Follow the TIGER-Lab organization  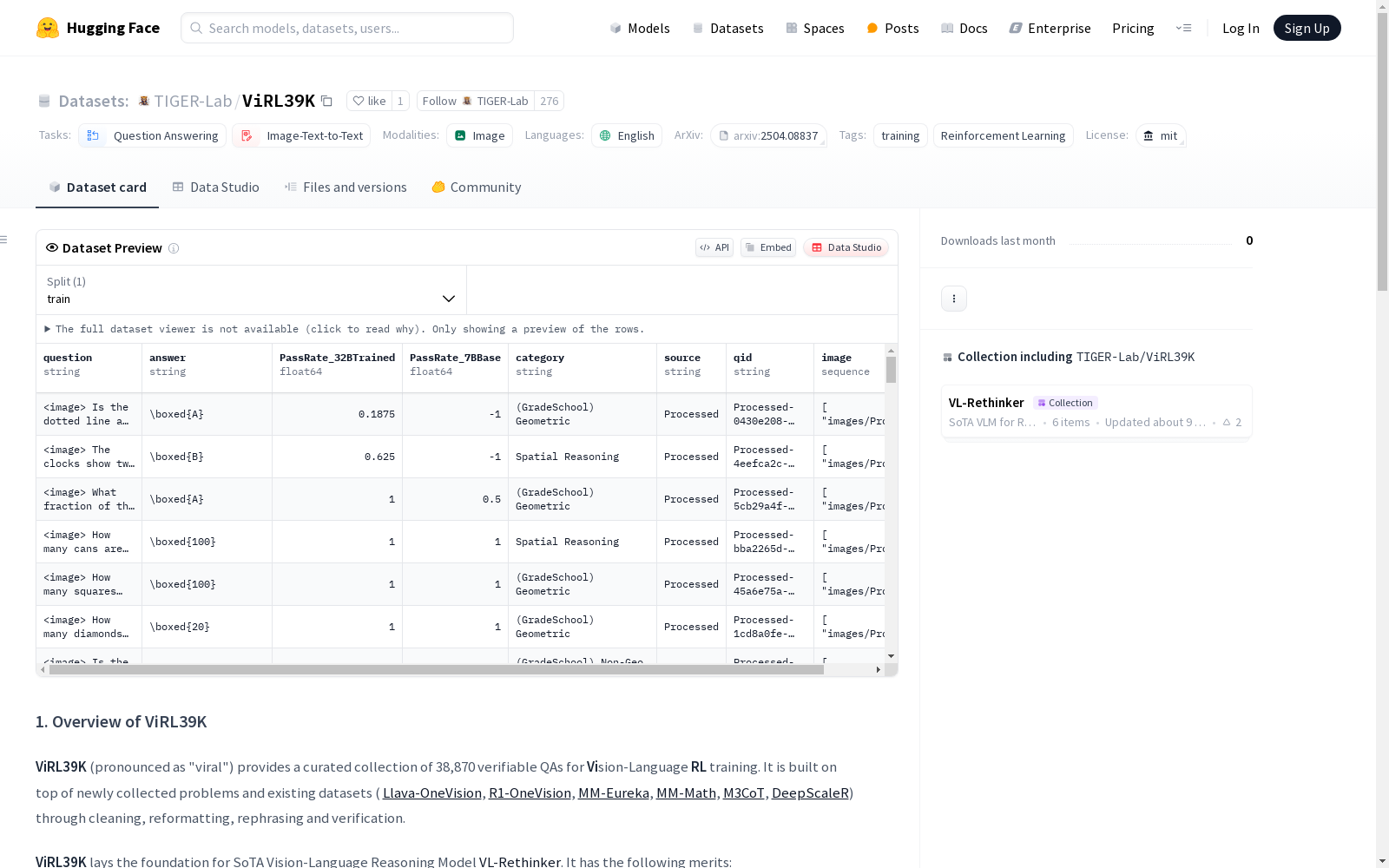pos(475,101)
